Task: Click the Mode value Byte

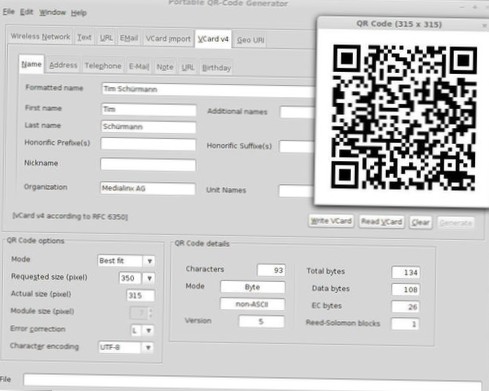Action: [x=252, y=287]
